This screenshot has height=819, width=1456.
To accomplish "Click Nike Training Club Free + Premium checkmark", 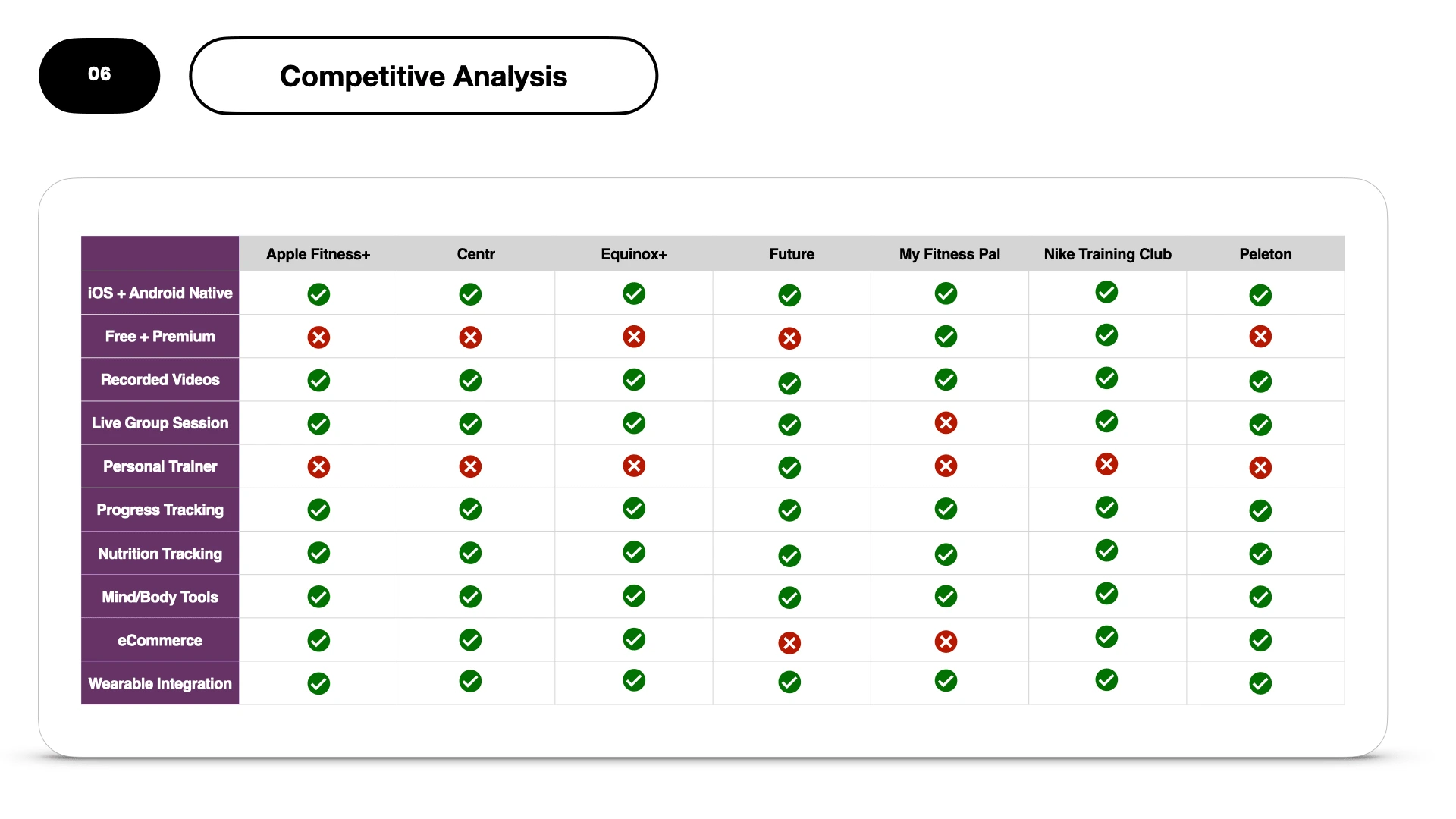I will 1106,334.
